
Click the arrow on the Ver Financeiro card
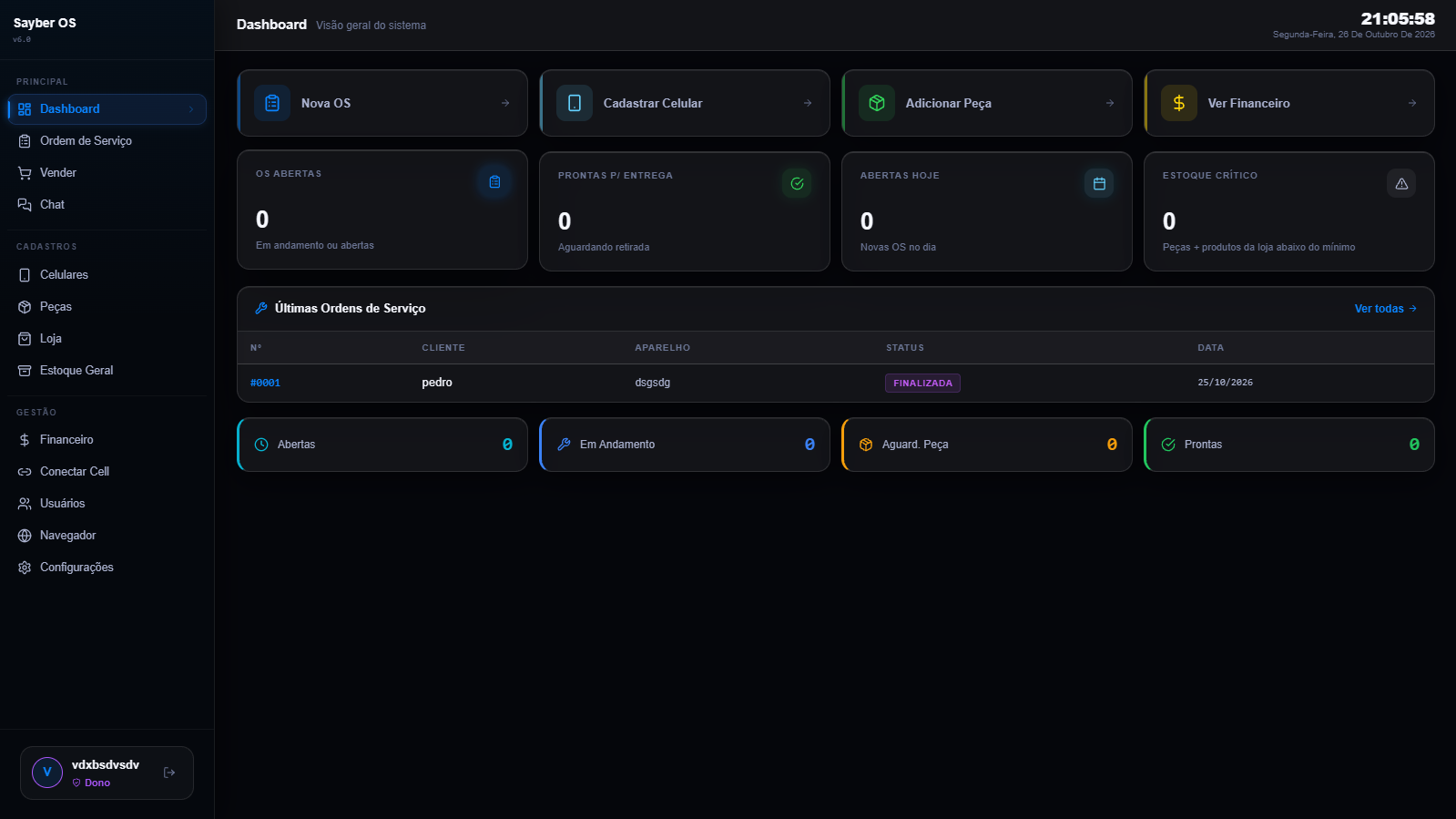tap(1412, 103)
